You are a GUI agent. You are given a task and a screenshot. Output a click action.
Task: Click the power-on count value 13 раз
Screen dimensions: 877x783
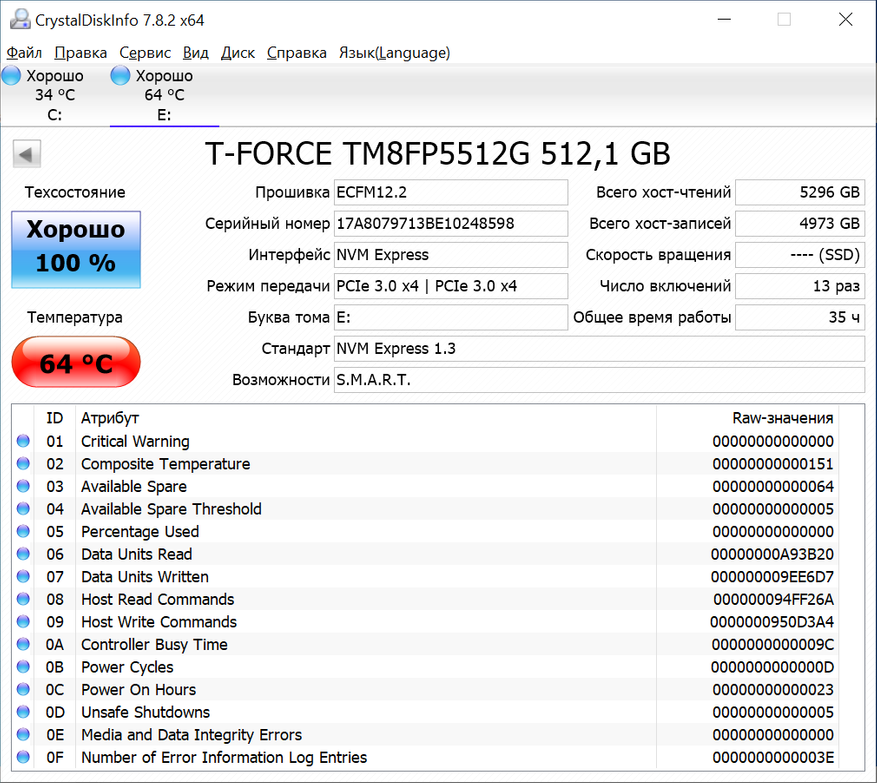(800, 286)
